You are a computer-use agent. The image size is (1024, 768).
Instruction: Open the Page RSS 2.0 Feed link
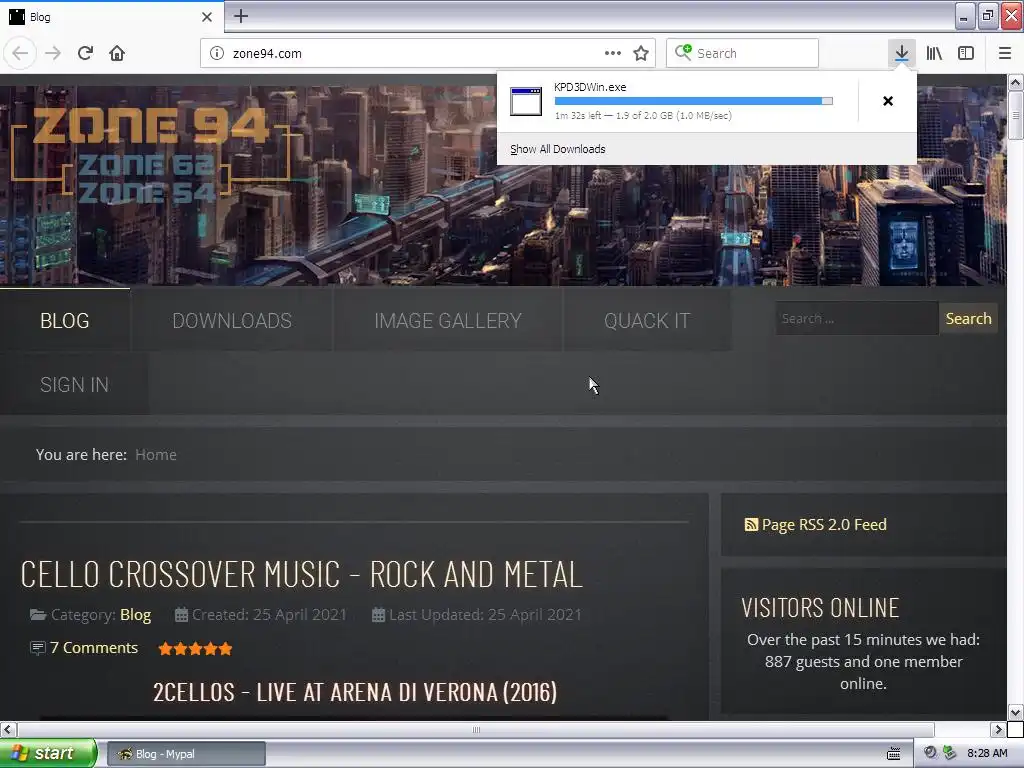(824, 524)
